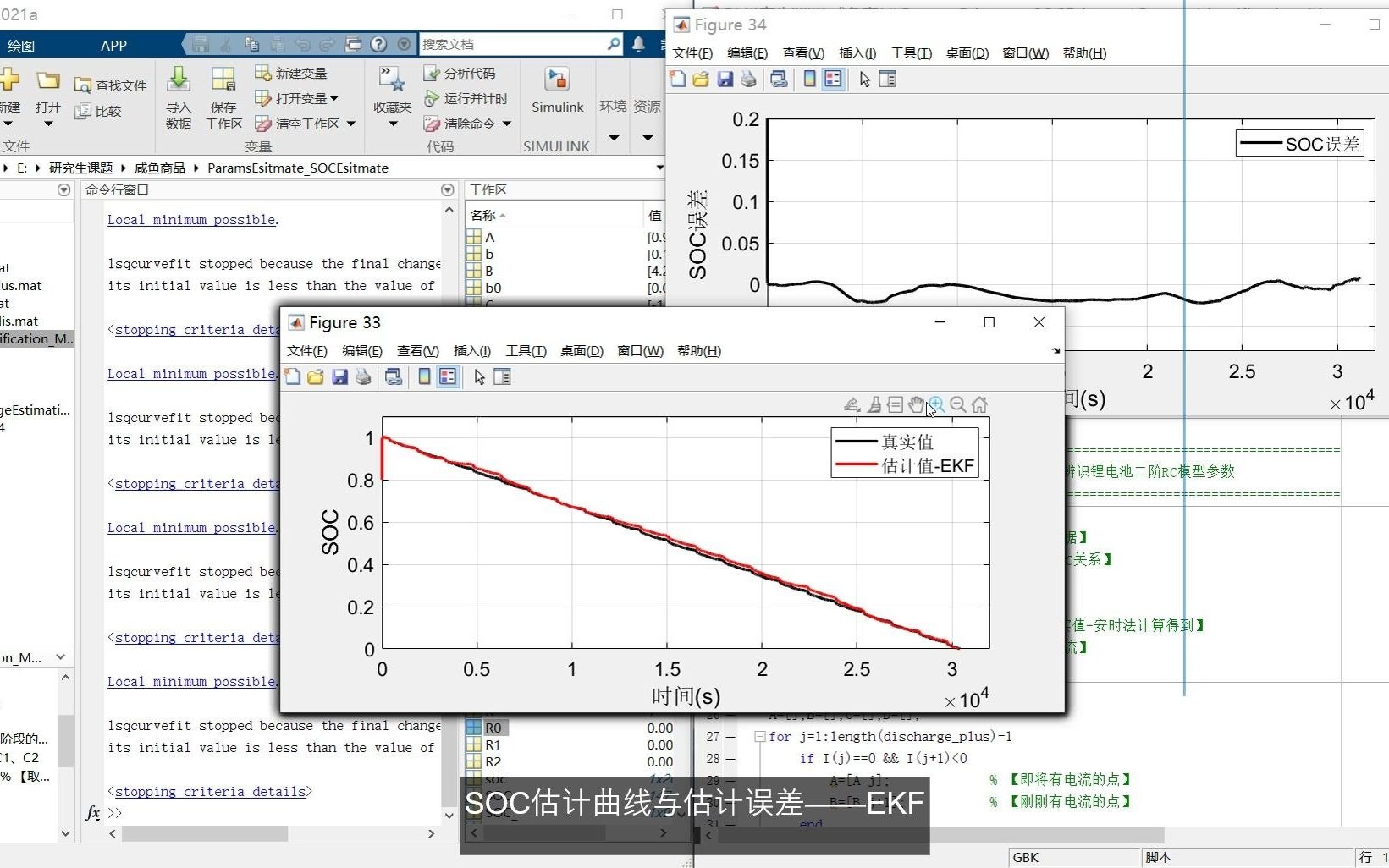
Task: Expand Open Variable dropdown
Action: point(334,99)
